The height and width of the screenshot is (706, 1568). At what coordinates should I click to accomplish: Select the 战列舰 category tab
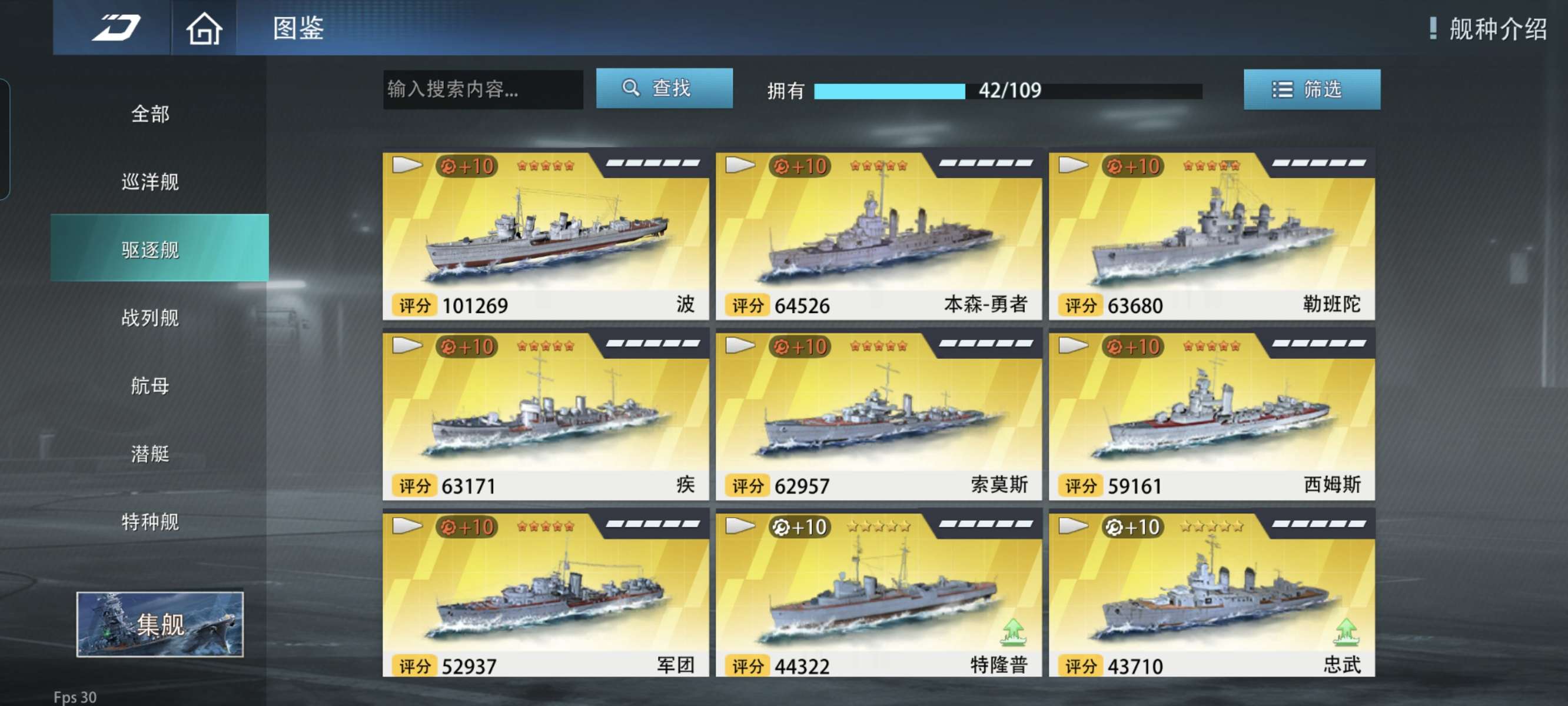click(x=150, y=317)
